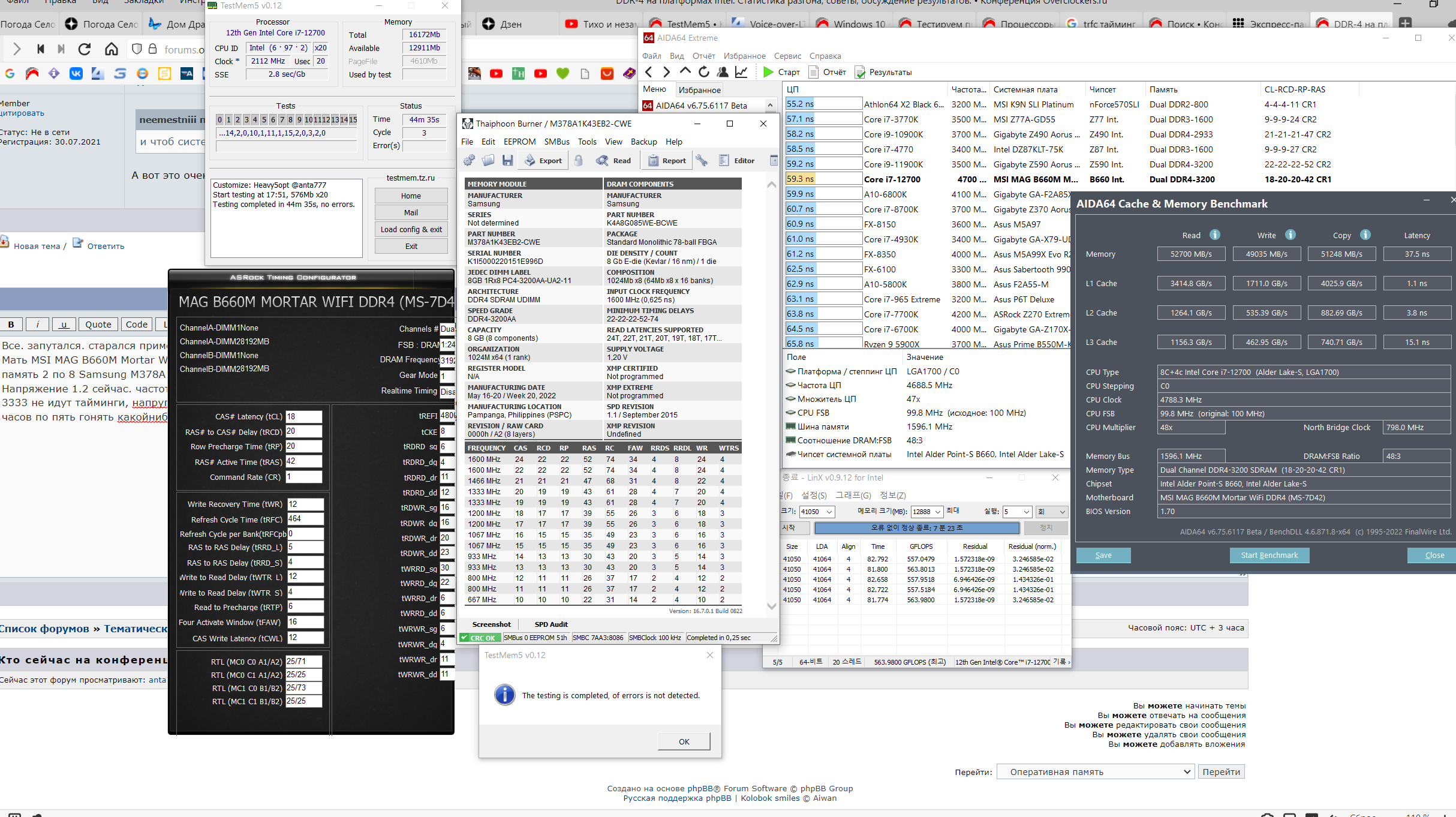1456x817 pixels.
Task: Click the tCL value field showing 18
Action: pyautogui.click(x=303, y=416)
